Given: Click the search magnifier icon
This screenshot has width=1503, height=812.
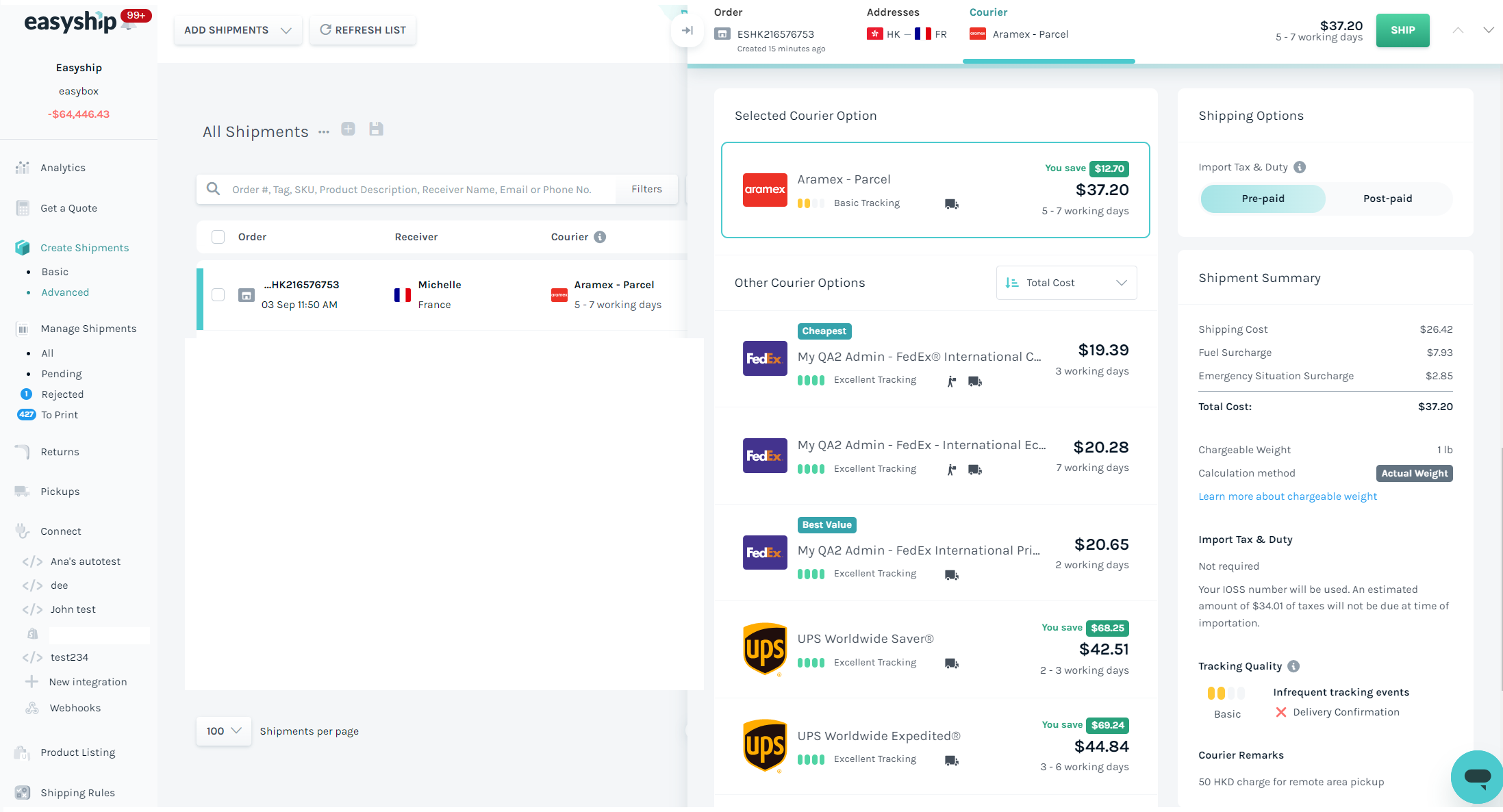Looking at the screenshot, I should 214,189.
